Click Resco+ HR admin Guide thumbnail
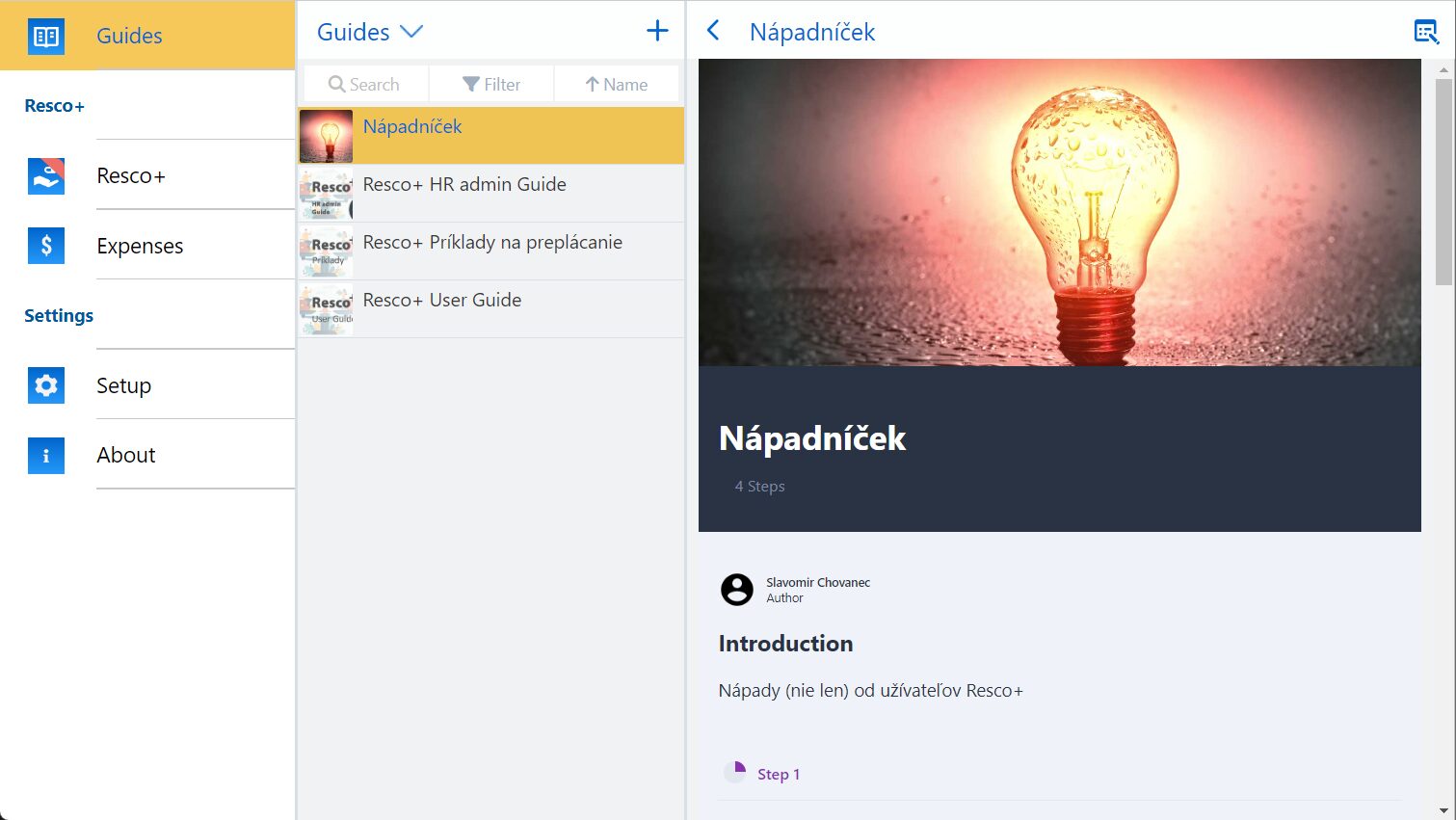1456x820 pixels. point(326,194)
